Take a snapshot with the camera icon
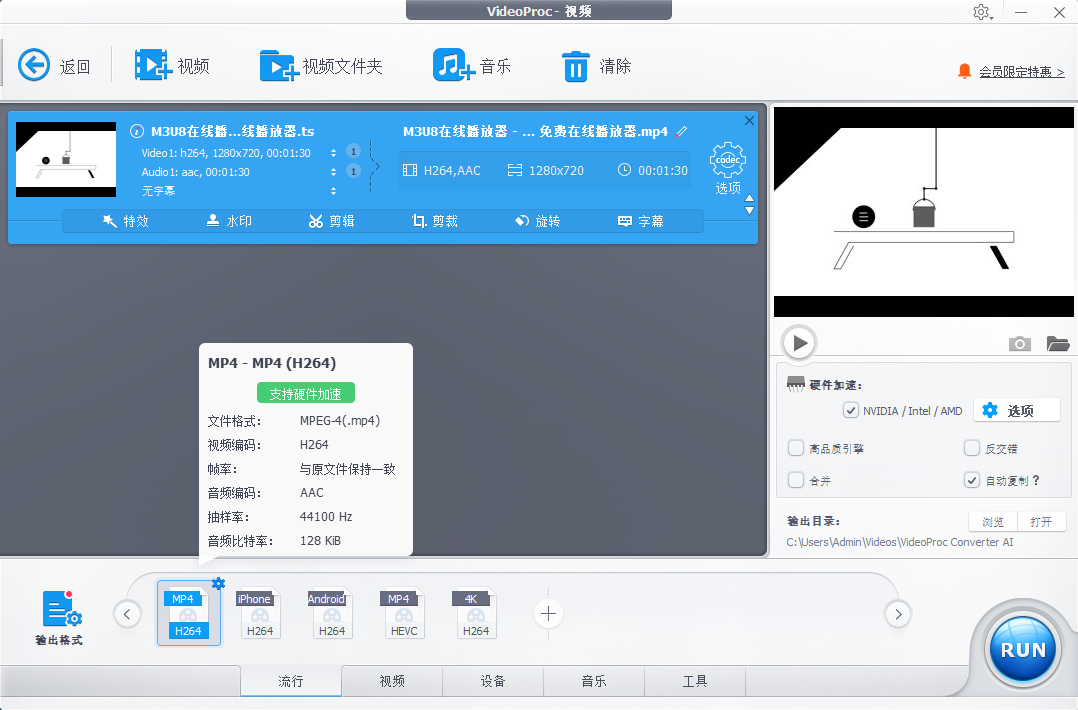The height and width of the screenshot is (710, 1078). coord(1020,343)
